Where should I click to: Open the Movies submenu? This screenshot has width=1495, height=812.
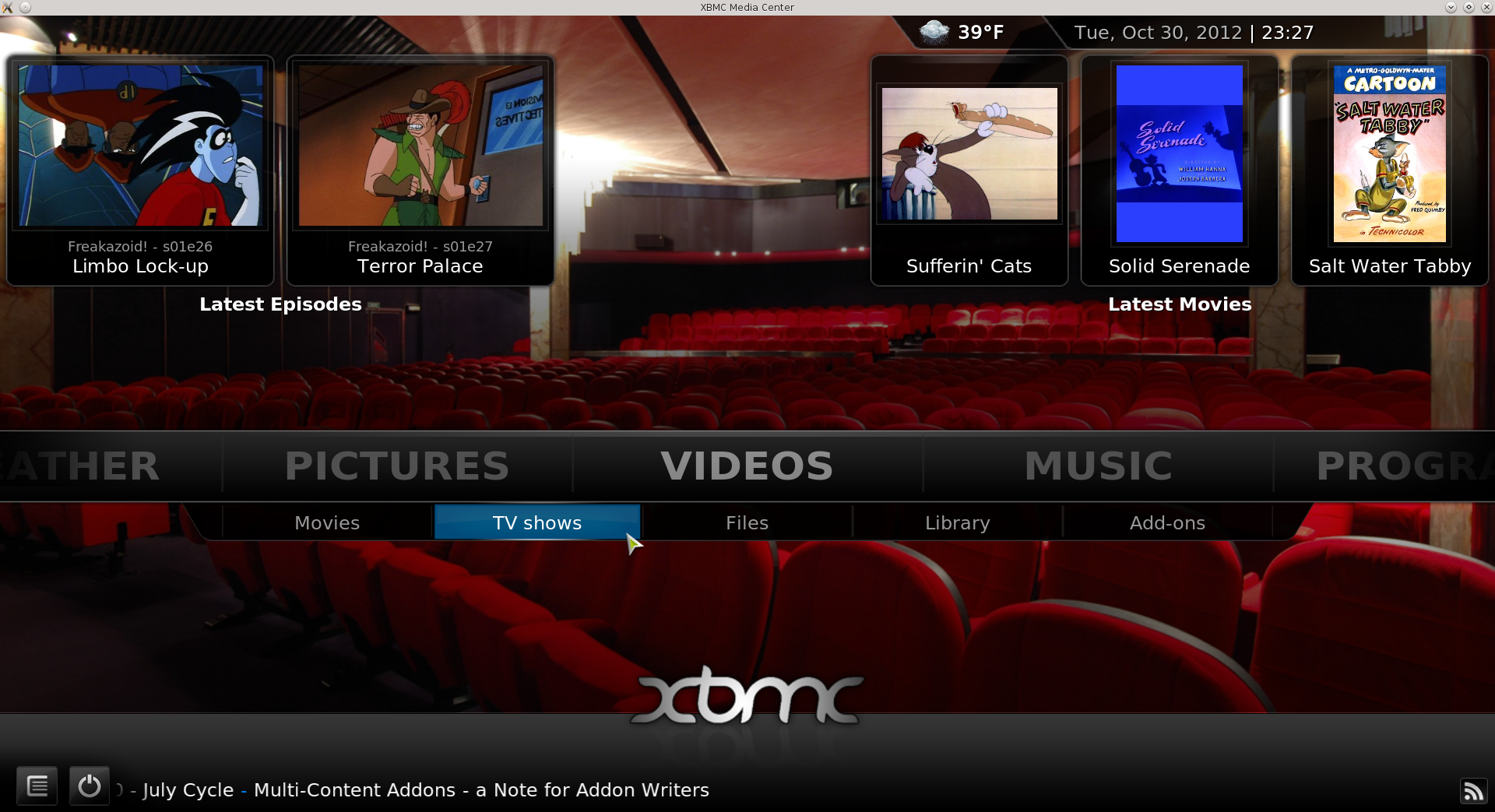(x=327, y=522)
